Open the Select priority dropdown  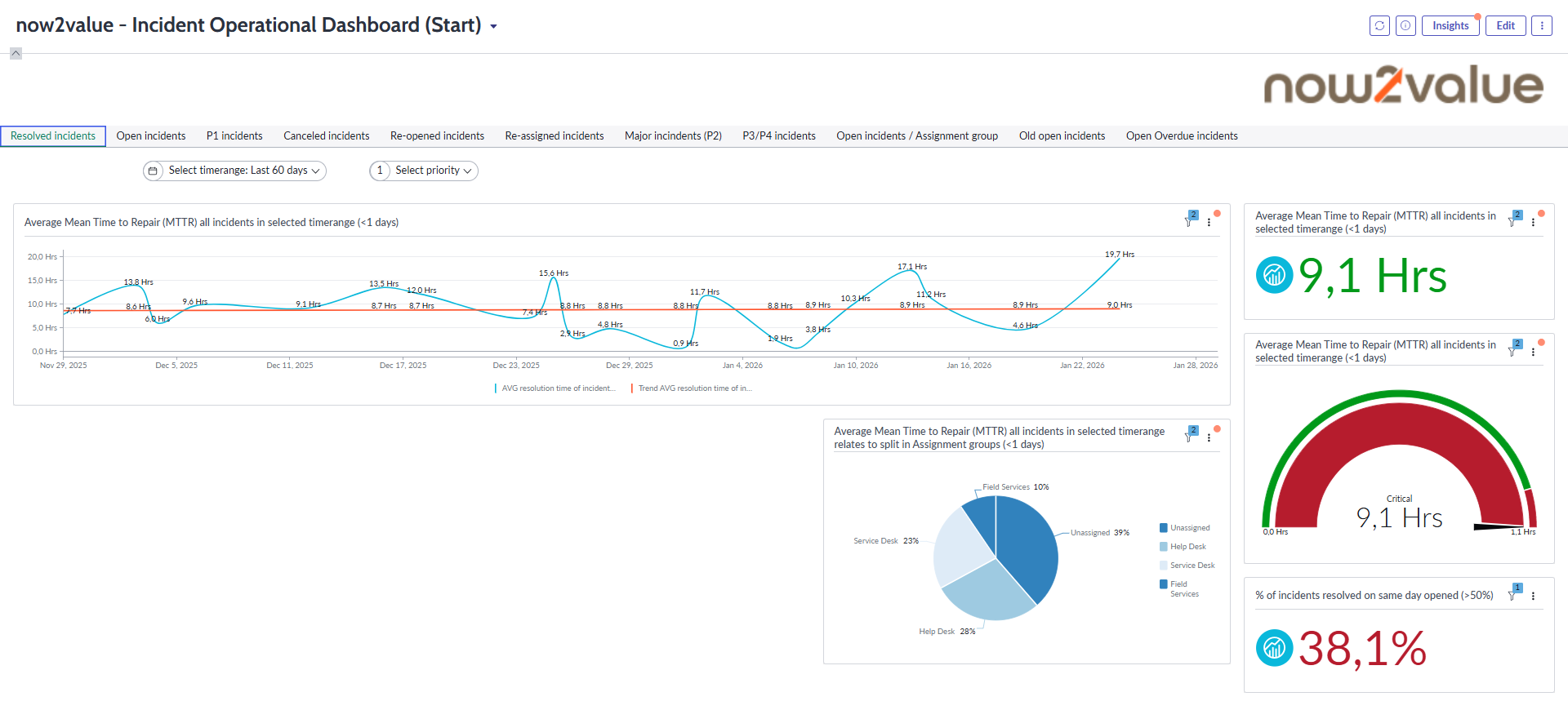[424, 171]
